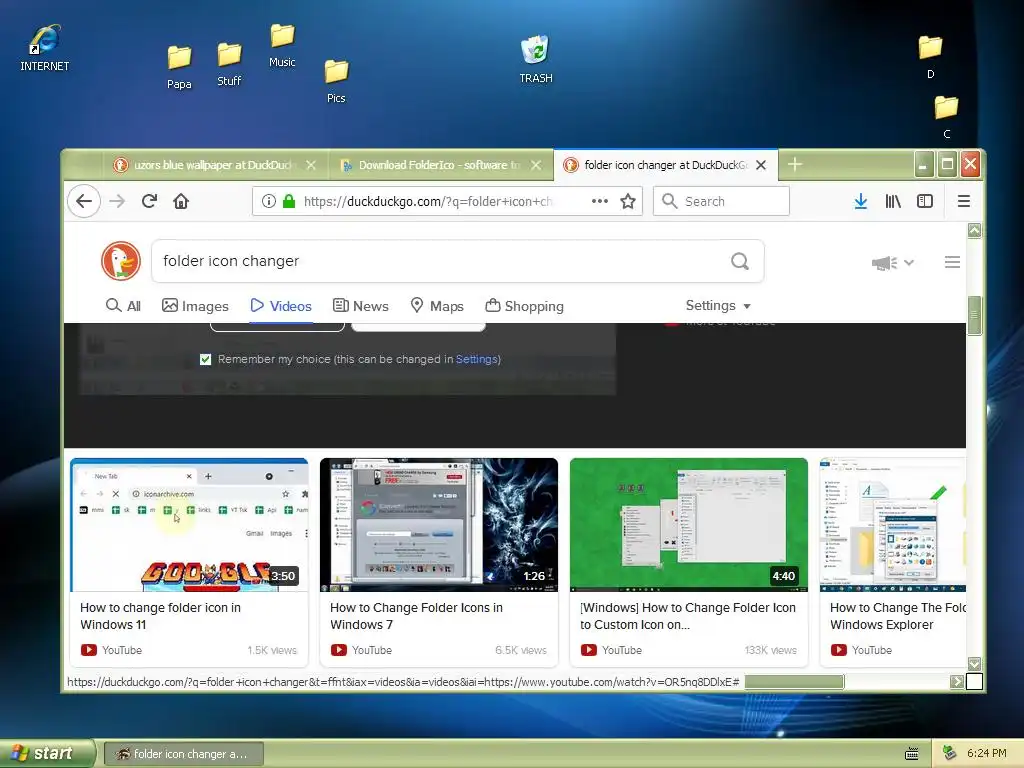Open the Firefox library icon

[x=893, y=201]
